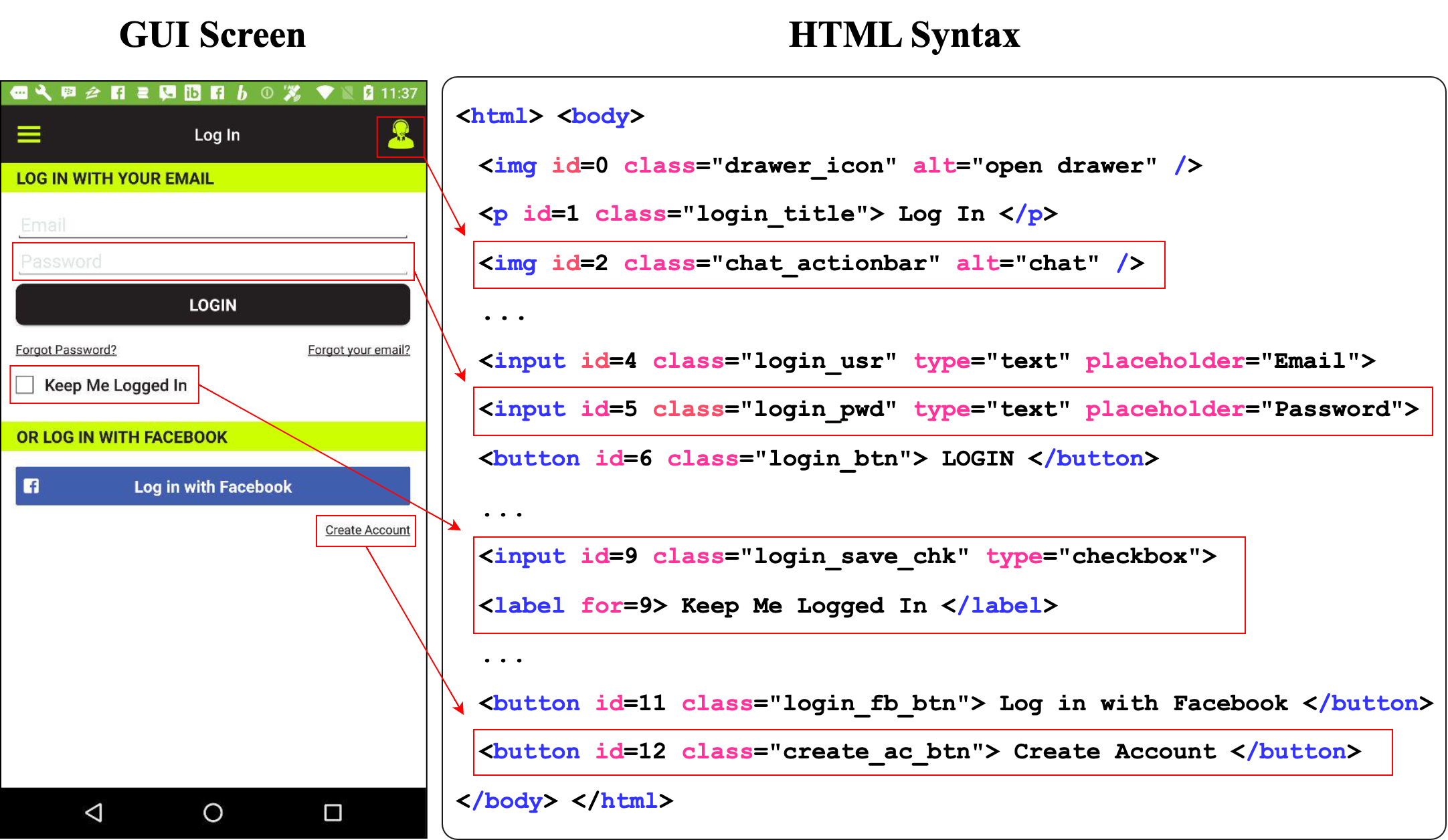Image resolution: width=1448 pixels, height=840 pixels.
Task: Tap the battery icon in status bar
Action: point(368,93)
